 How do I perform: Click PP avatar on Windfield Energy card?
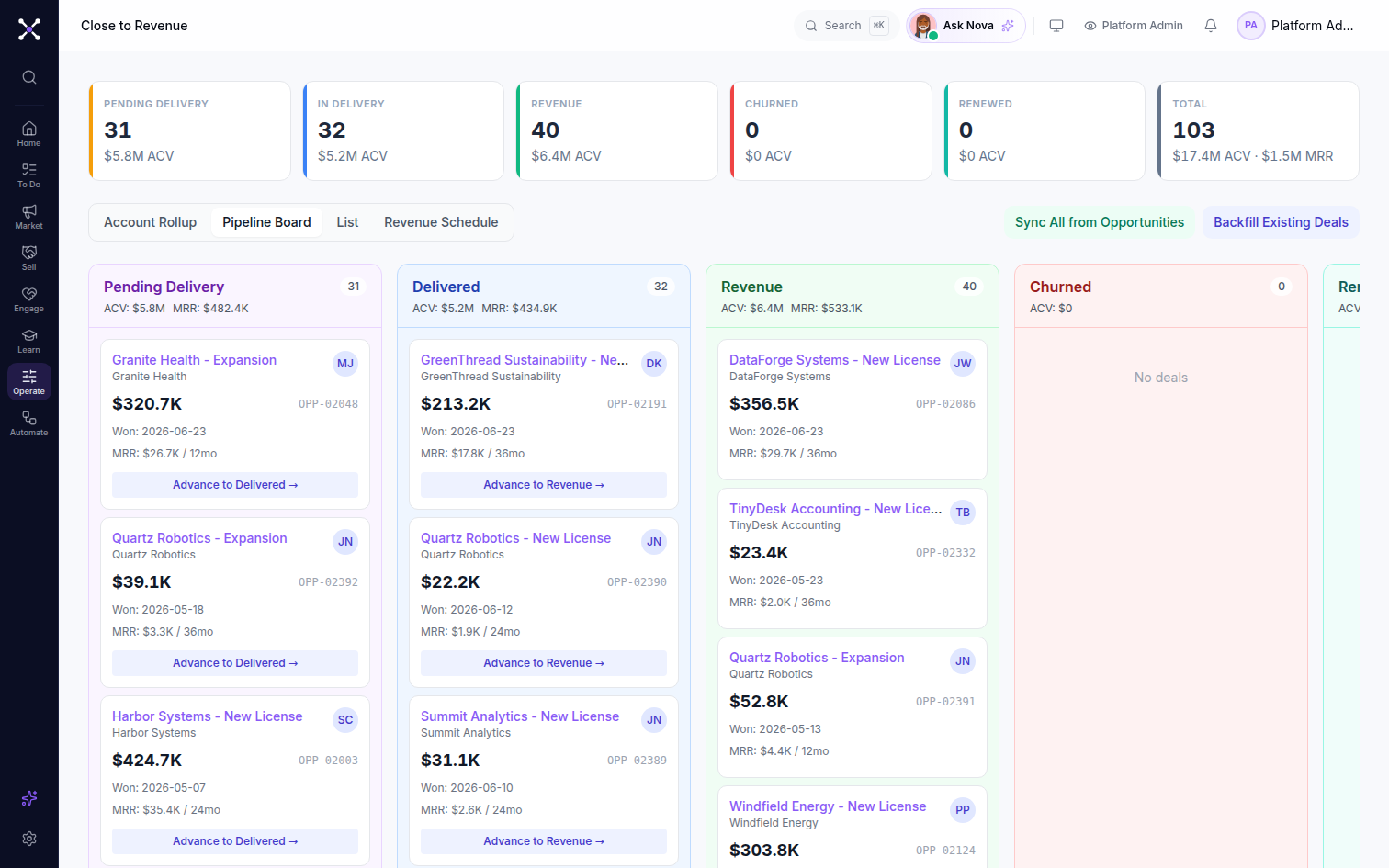click(963, 810)
